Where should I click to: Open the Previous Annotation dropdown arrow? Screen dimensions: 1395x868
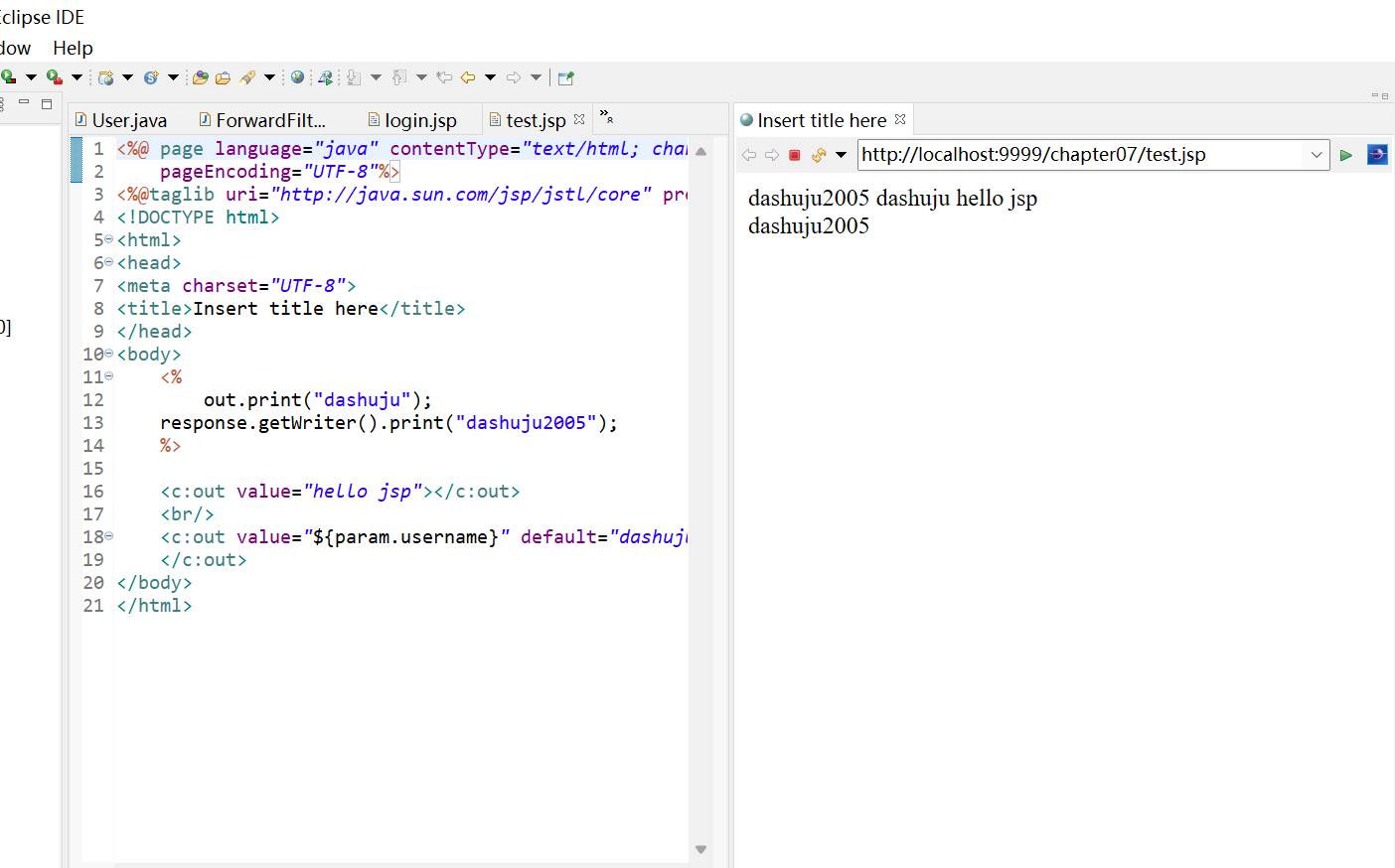click(x=421, y=77)
